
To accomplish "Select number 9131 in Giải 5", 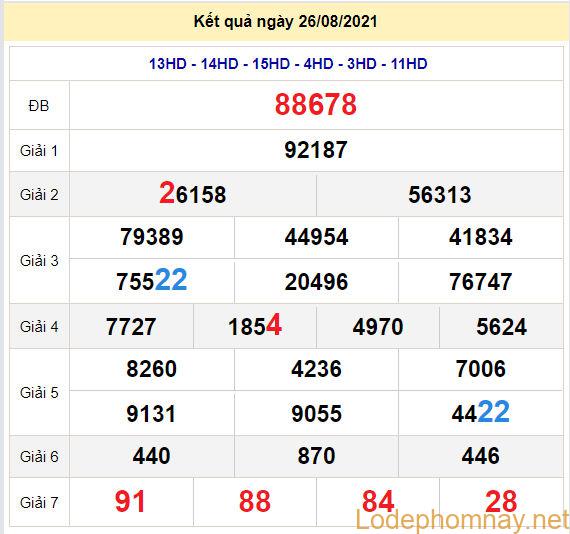I will [151, 414].
